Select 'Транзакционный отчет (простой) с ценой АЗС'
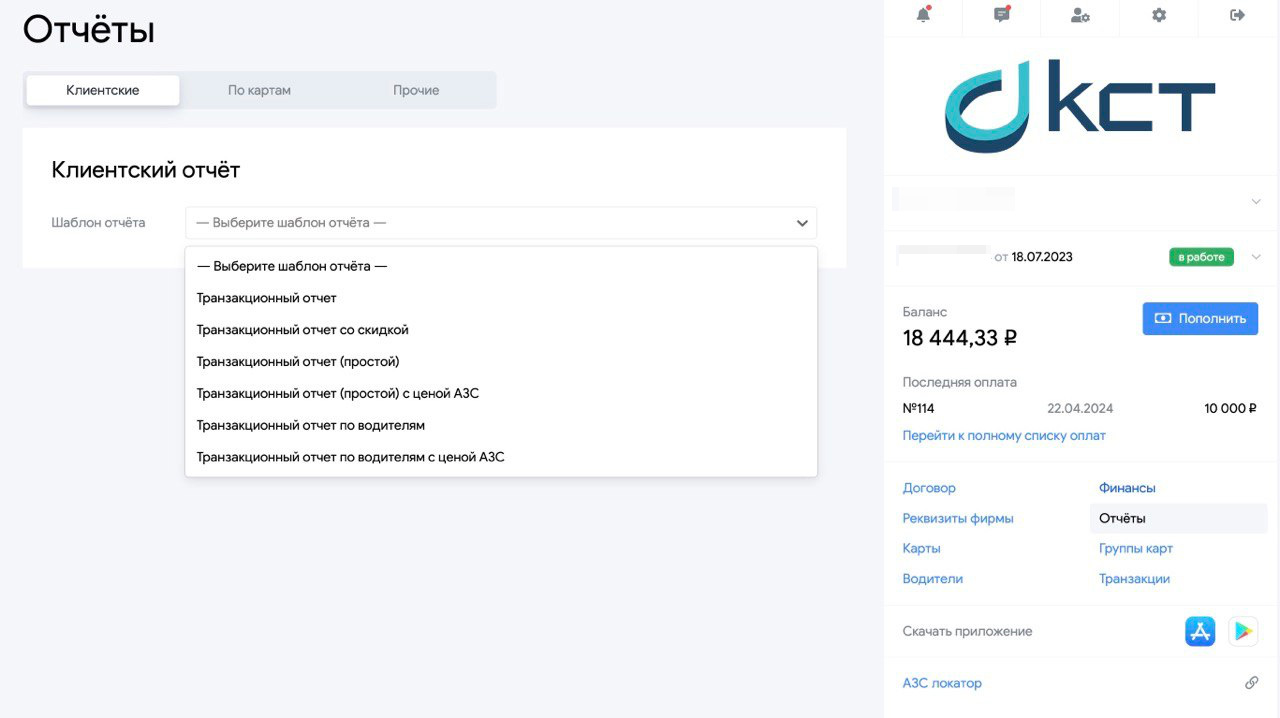This screenshot has width=1280, height=718. (337, 393)
